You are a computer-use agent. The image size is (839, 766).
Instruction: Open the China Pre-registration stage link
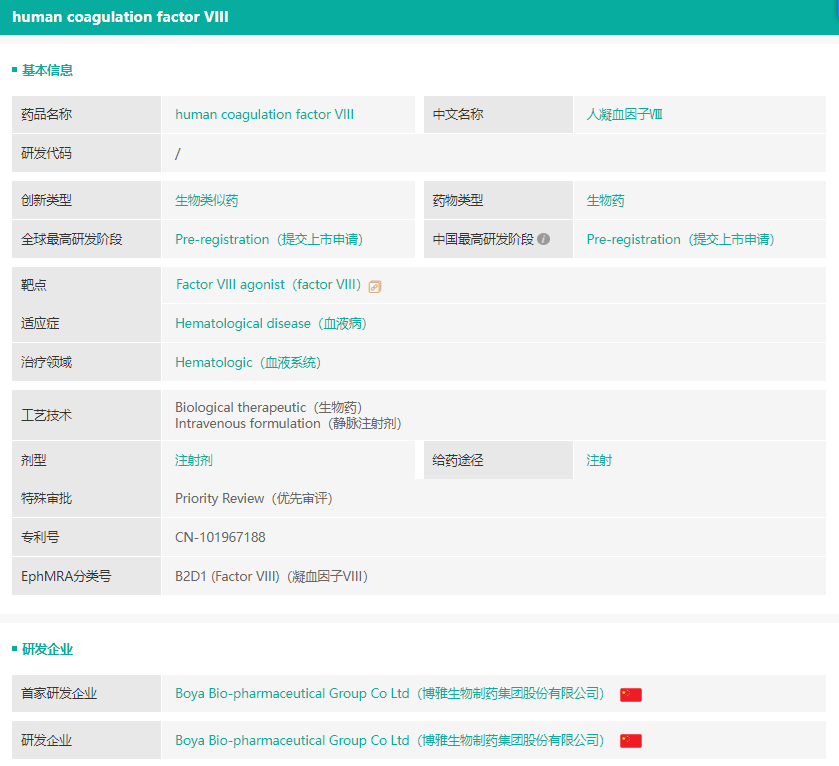(x=680, y=240)
